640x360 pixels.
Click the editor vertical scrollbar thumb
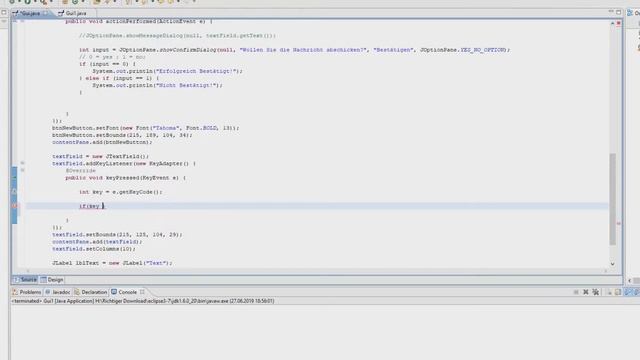[x=612, y=199]
